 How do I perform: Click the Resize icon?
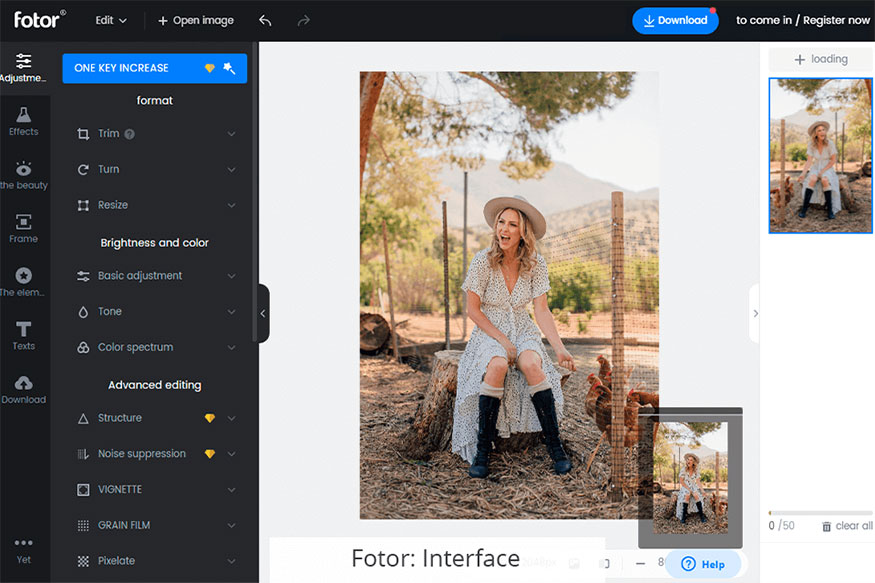coord(83,205)
